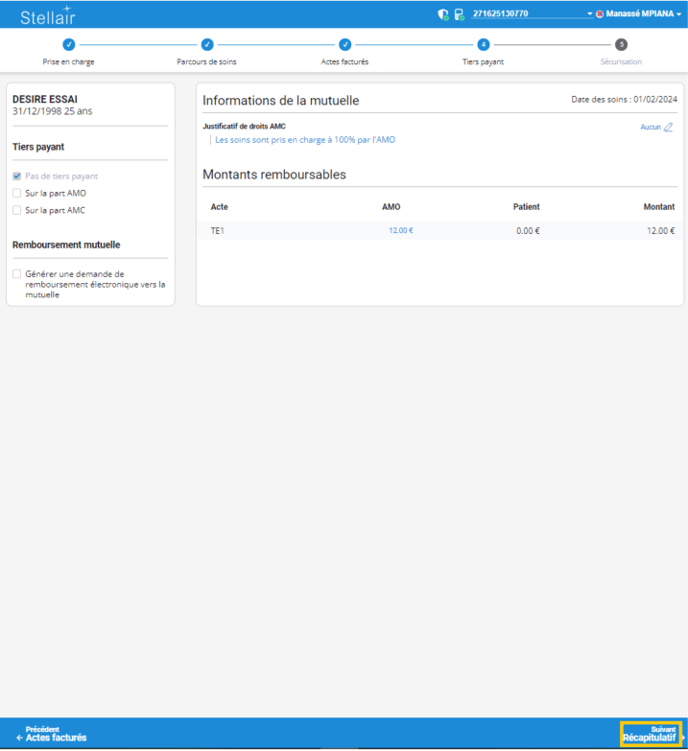Click the 100% AMO coverage message
Viewport: 688px width, 751px height.
tap(304, 140)
